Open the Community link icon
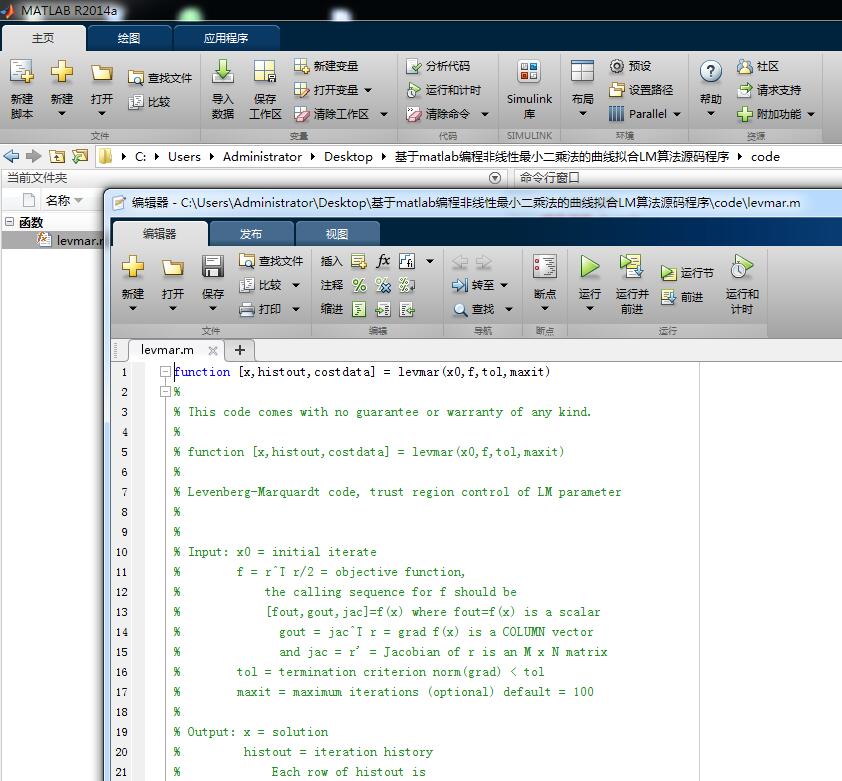 coord(744,66)
